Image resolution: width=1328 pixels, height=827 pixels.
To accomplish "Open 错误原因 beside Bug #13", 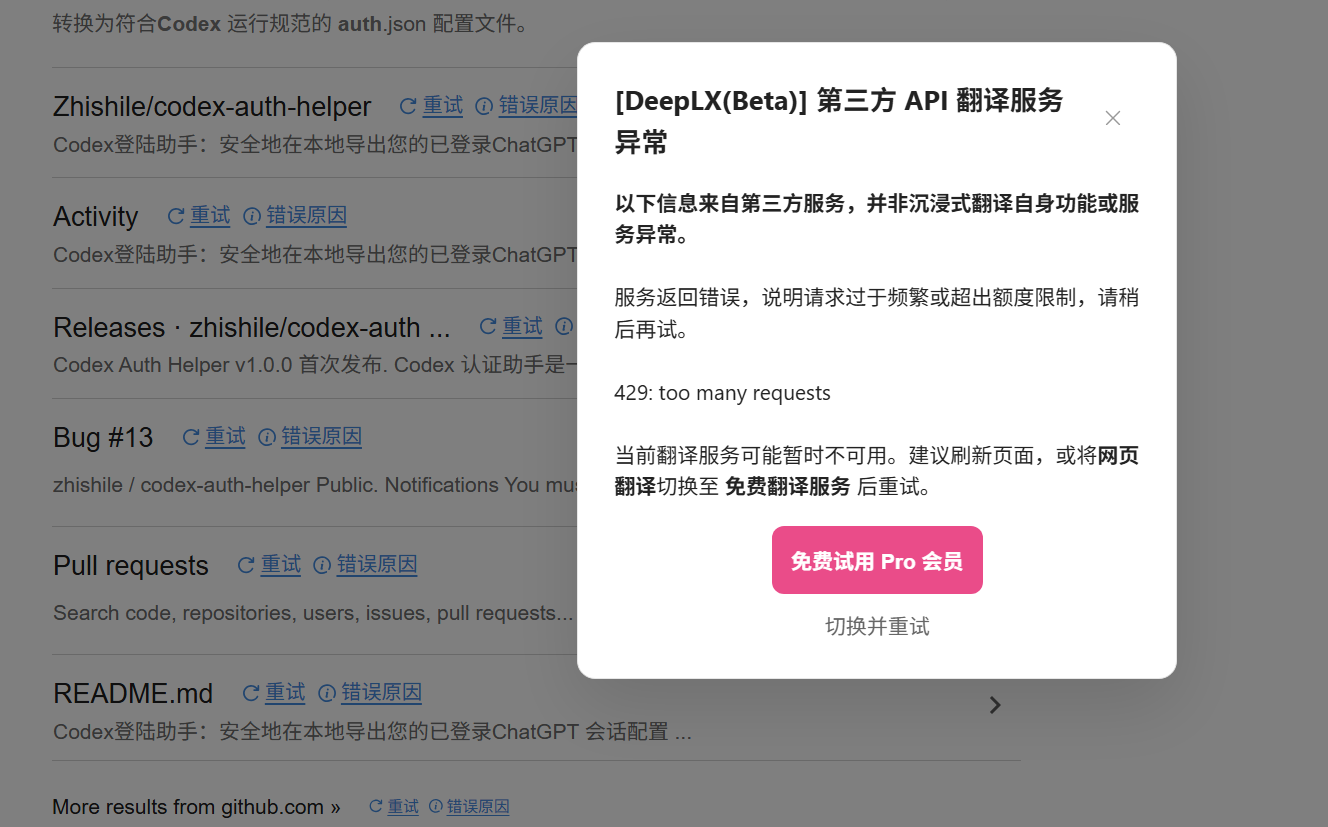I will point(322,437).
